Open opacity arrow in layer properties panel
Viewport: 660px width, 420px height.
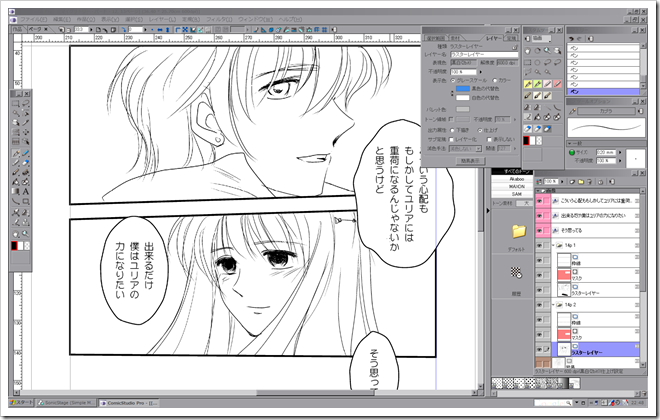[x=481, y=72]
